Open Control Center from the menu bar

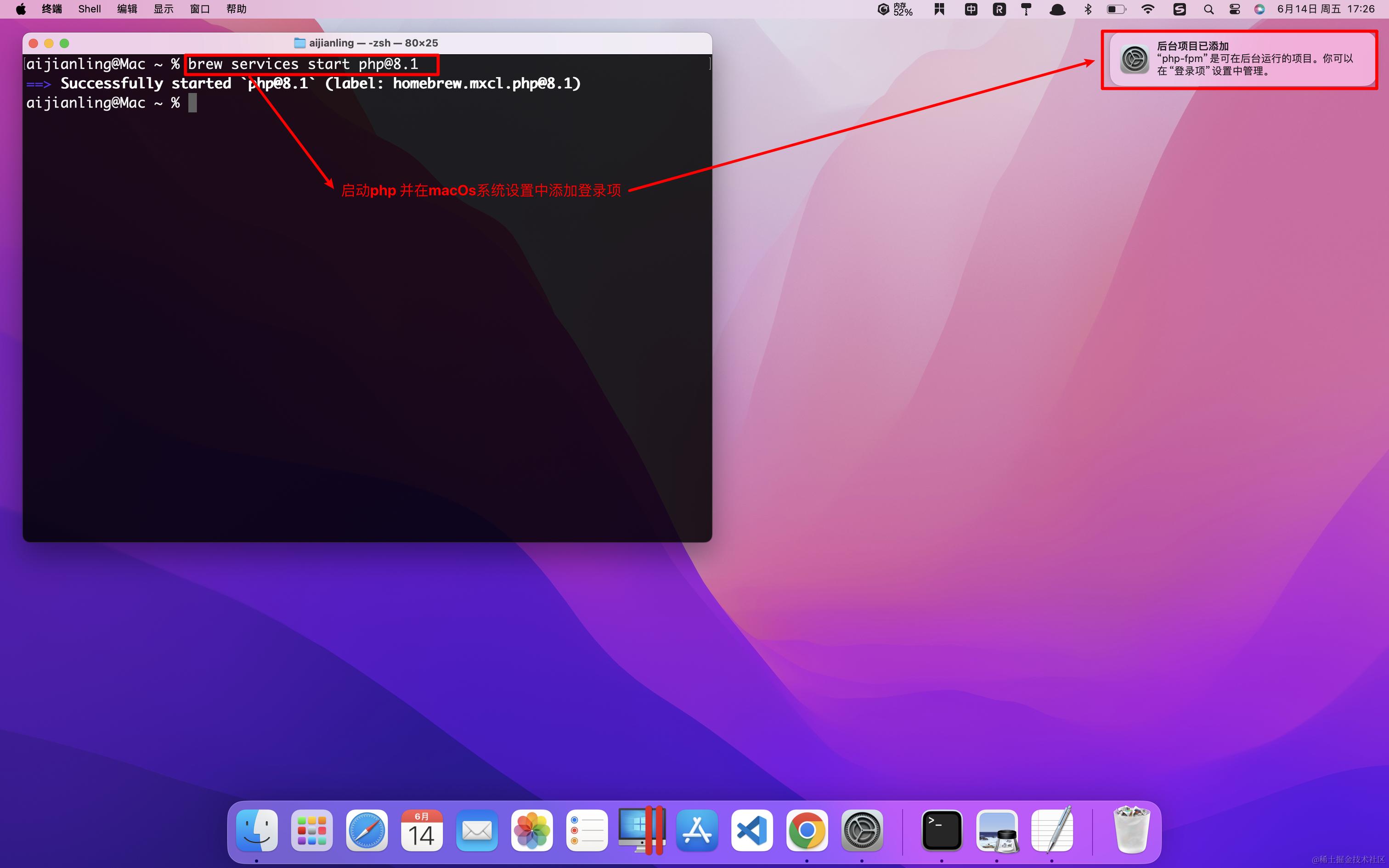[1233, 9]
